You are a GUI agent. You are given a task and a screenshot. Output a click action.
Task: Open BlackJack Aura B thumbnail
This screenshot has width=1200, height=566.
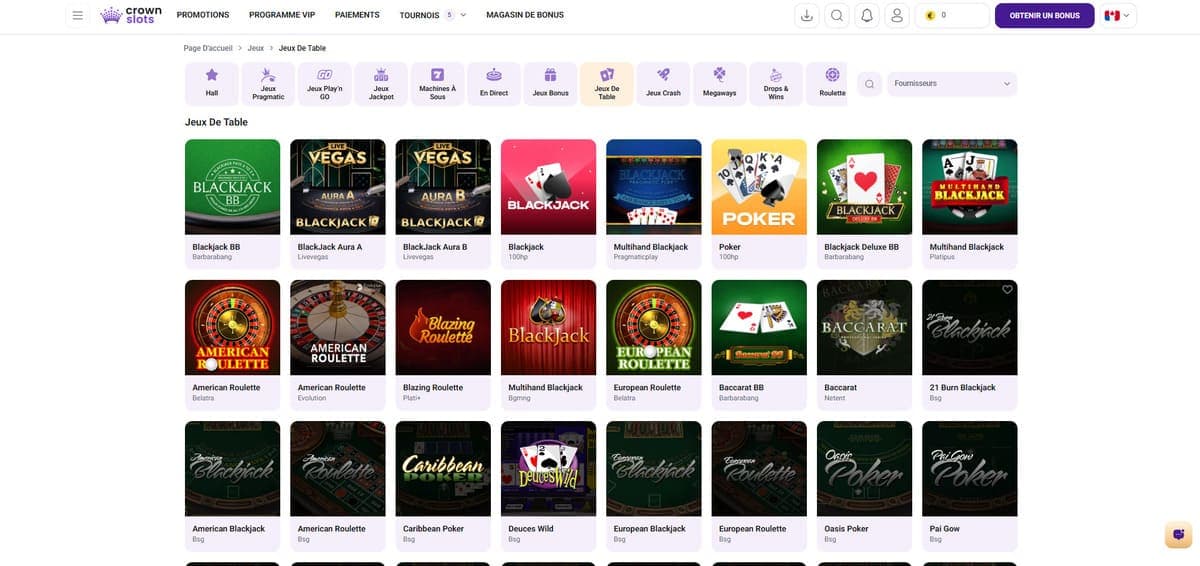pos(443,186)
